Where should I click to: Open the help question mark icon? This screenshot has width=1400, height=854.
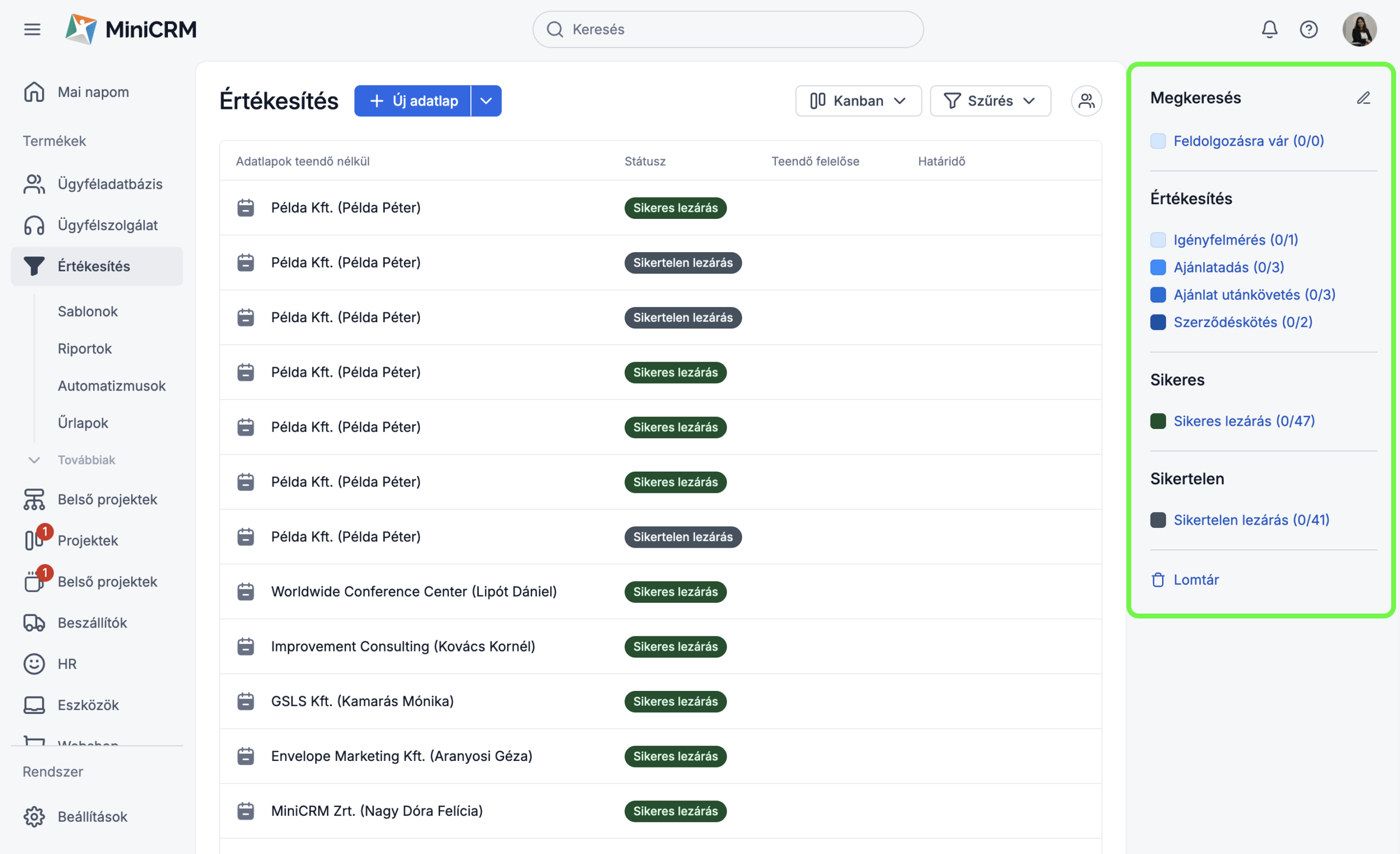[1309, 29]
